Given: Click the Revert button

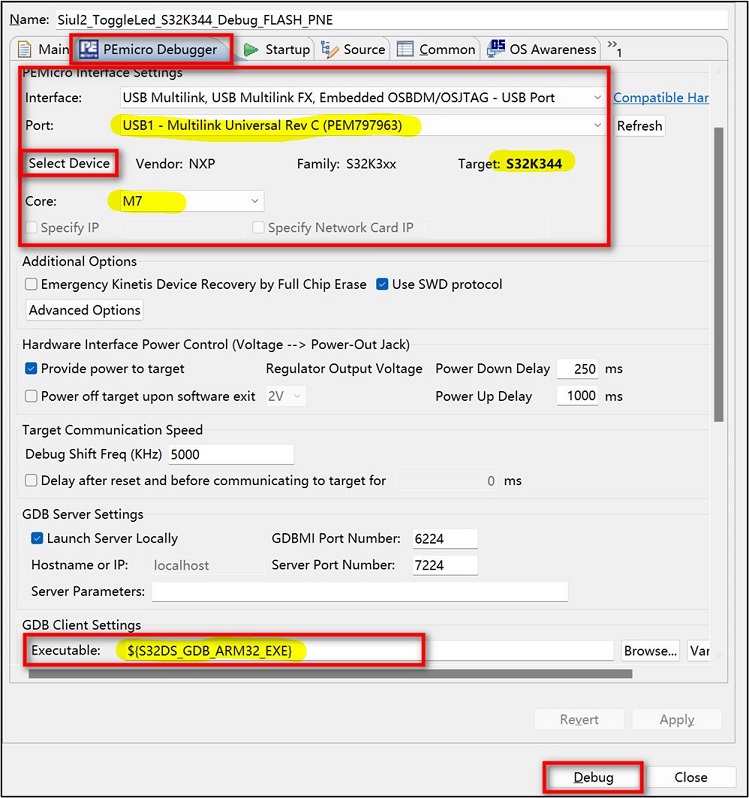Looking at the screenshot, I should pyautogui.click(x=579, y=720).
